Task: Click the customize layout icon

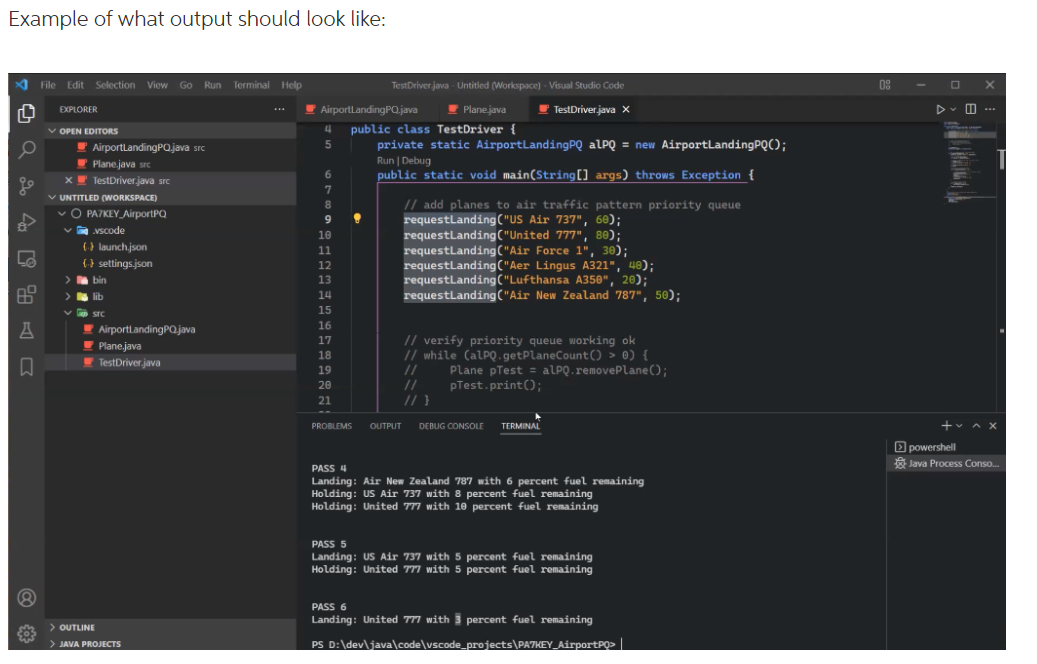Action: [885, 85]
